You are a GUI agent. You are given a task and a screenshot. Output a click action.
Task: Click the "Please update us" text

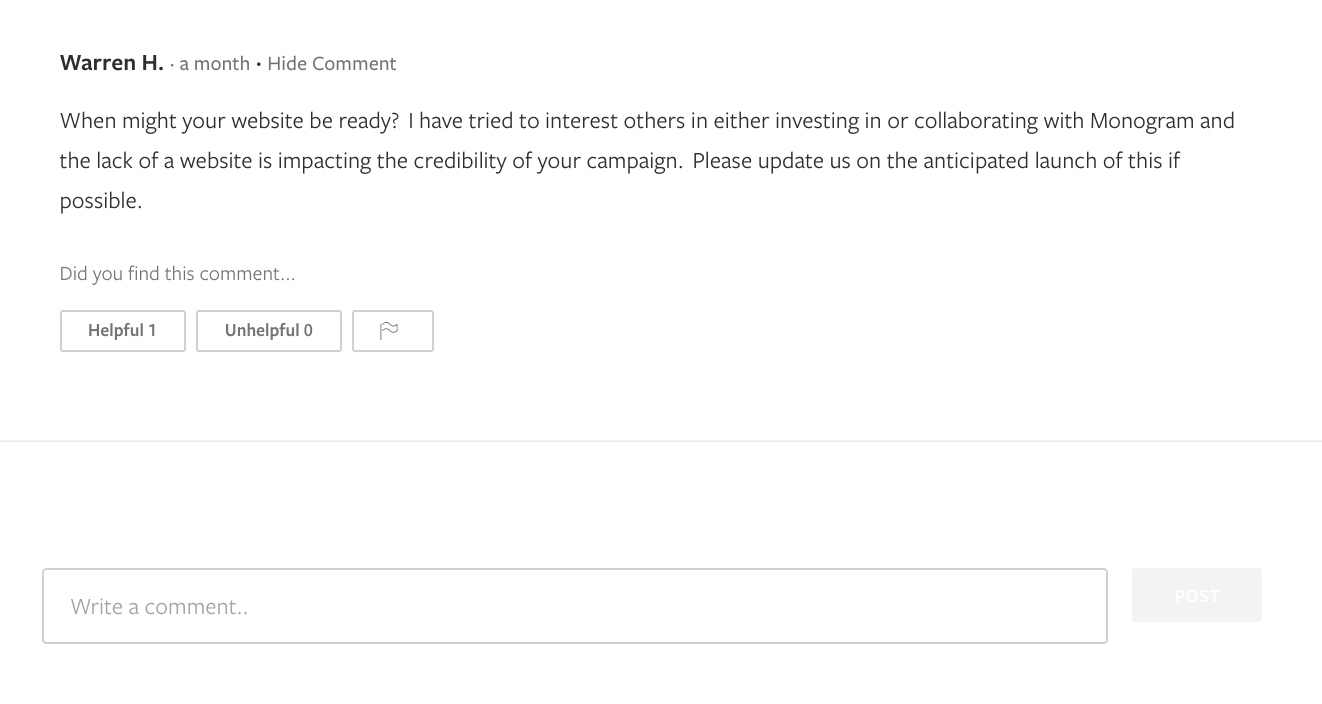(x=771, y=161)
